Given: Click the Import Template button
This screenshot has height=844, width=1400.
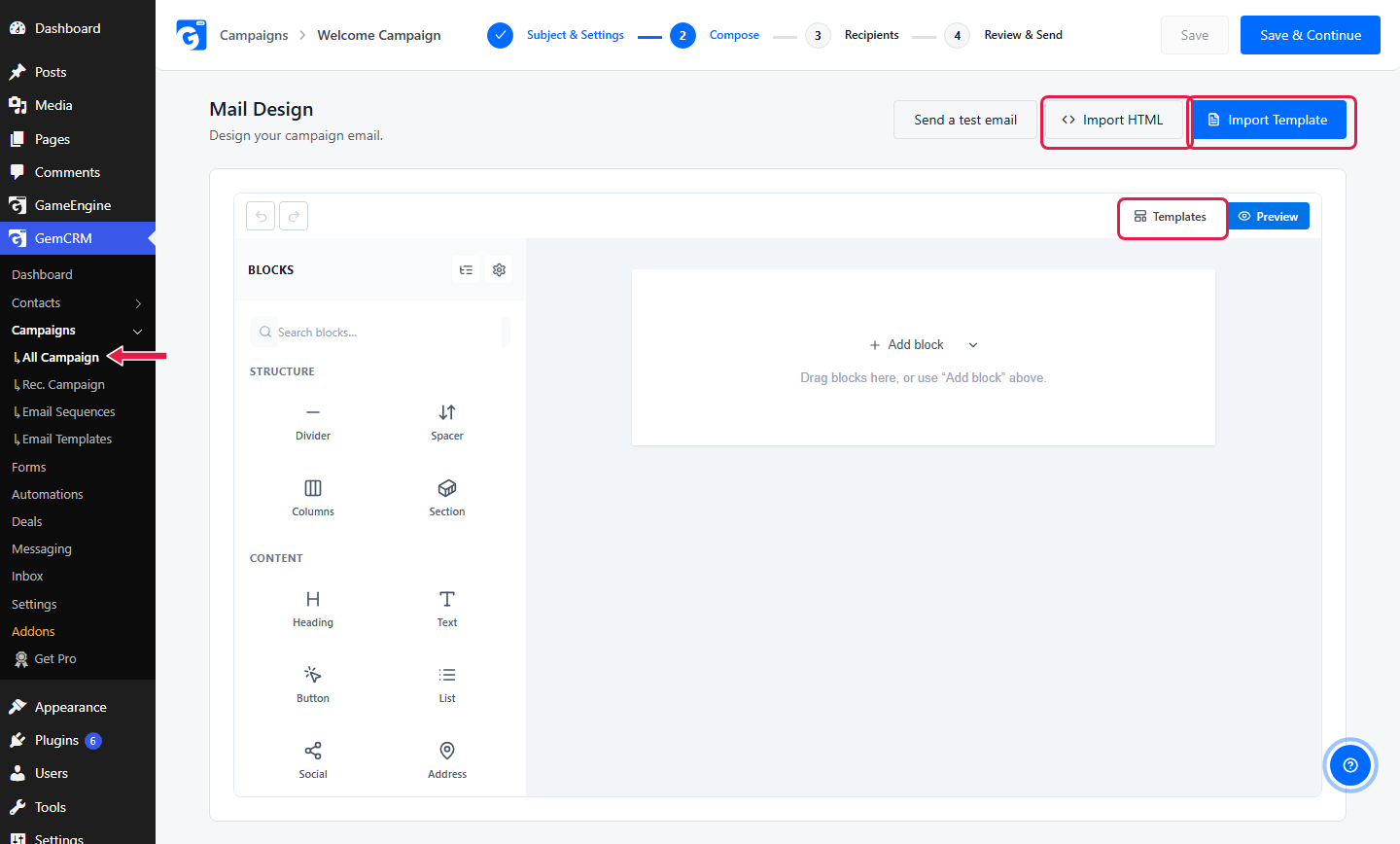Looking at the screenshot, I should 1268,120.
